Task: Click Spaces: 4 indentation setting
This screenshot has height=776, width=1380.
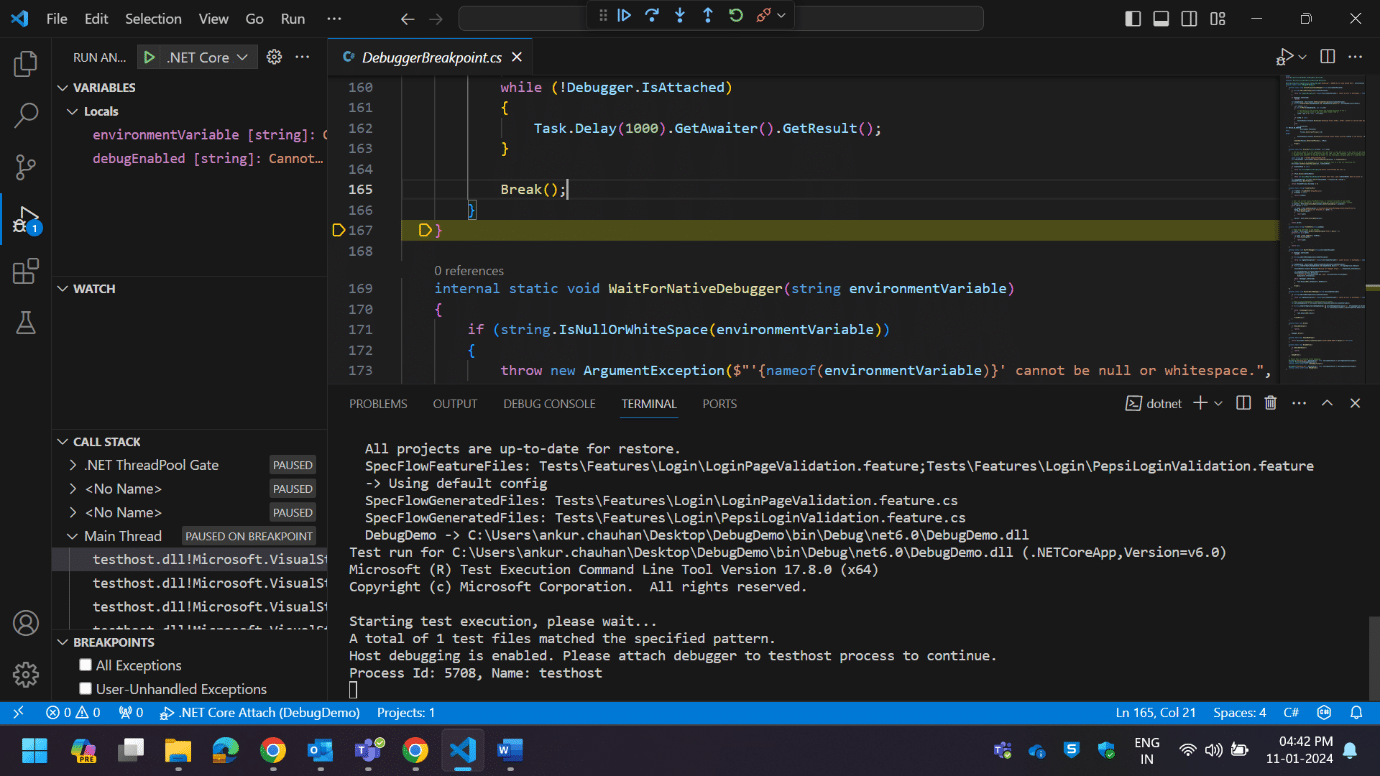Action: click(1239, 713)
